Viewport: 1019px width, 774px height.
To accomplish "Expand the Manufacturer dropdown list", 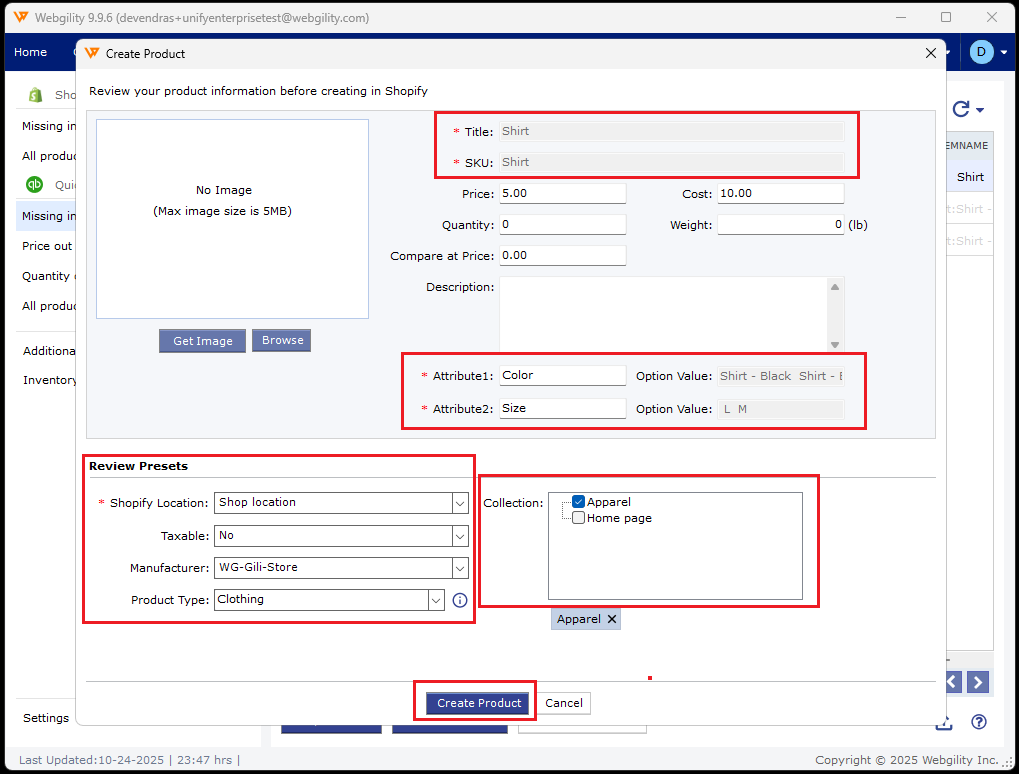I will click(460, 568).
